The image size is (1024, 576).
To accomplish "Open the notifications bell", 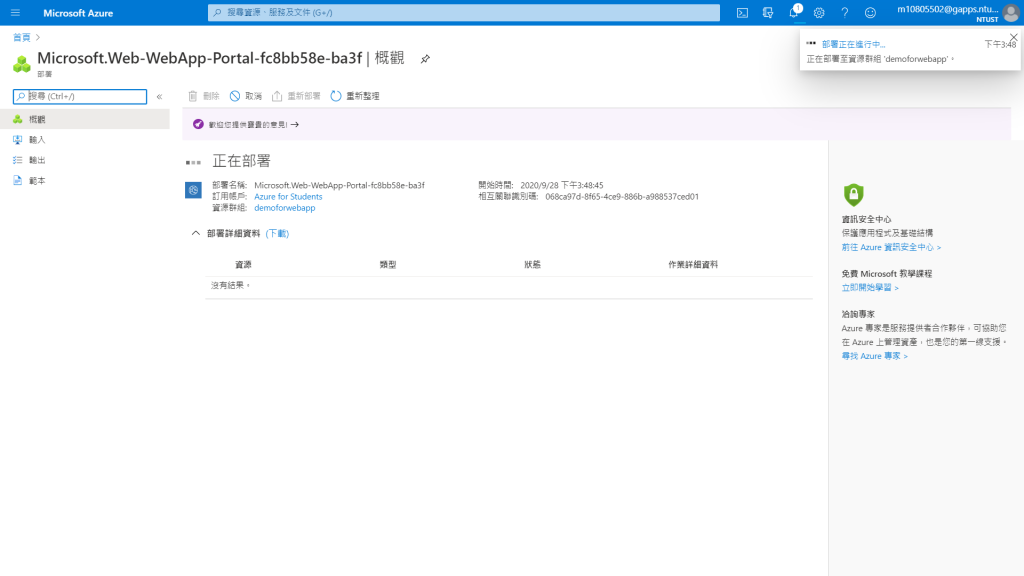I will [x=794, y=12].
